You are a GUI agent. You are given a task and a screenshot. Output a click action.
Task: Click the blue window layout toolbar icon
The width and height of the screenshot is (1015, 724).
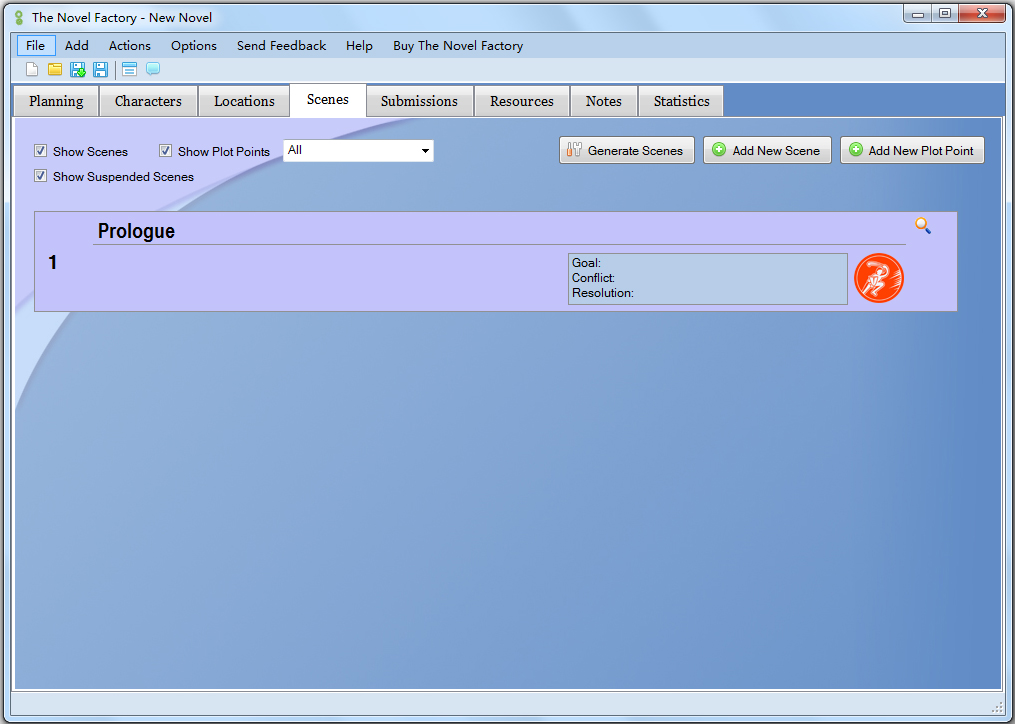pyautogui.click(x=129, y=69)
